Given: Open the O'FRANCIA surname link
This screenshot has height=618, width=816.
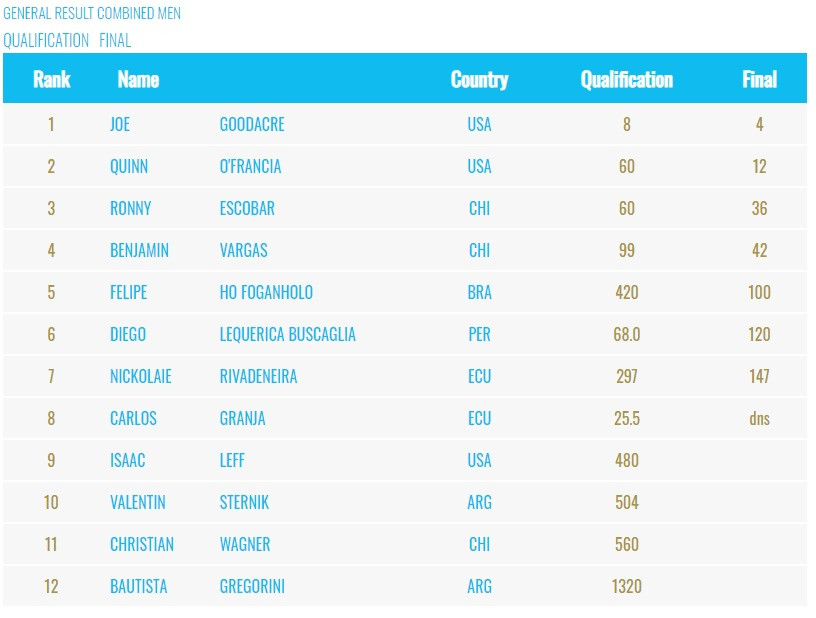Looking at the screenshot, I should pyautogui.click(x=250, y=166).
